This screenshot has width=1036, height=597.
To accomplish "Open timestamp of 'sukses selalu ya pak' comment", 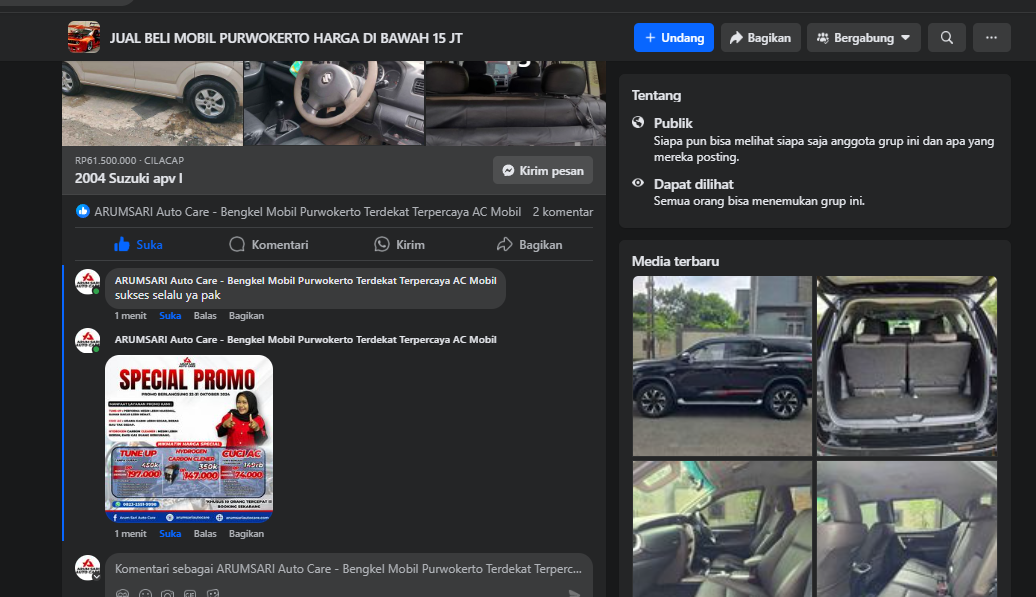I will coord(131,316).
